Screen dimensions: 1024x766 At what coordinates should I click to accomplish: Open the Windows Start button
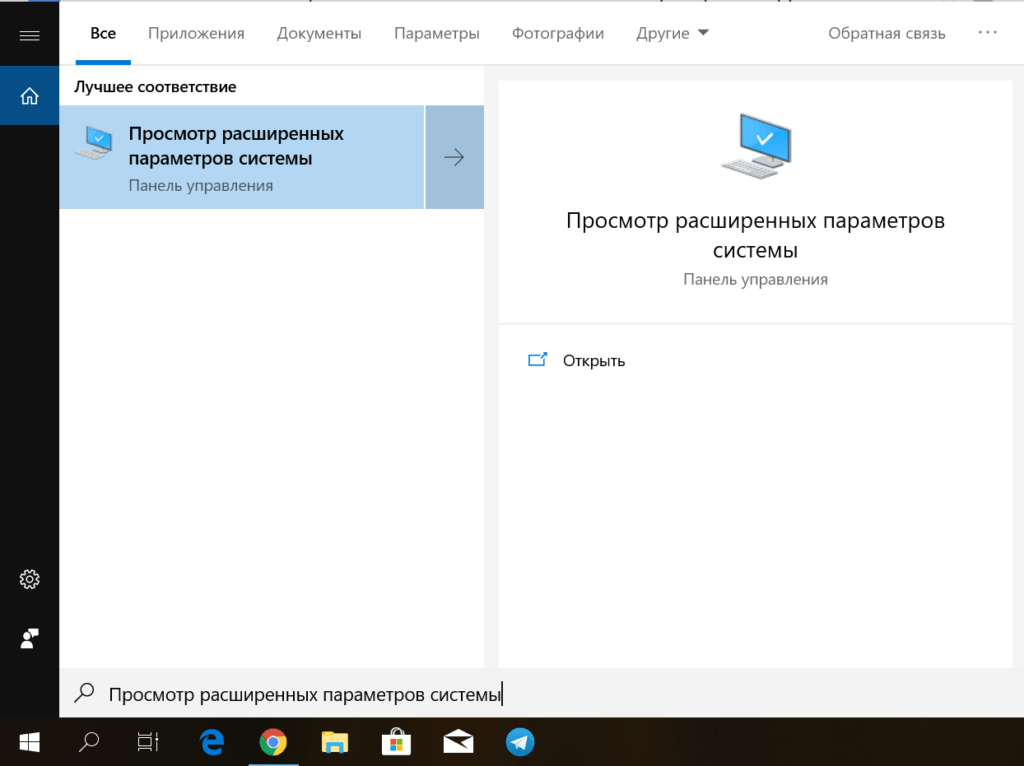pos(29,742)
